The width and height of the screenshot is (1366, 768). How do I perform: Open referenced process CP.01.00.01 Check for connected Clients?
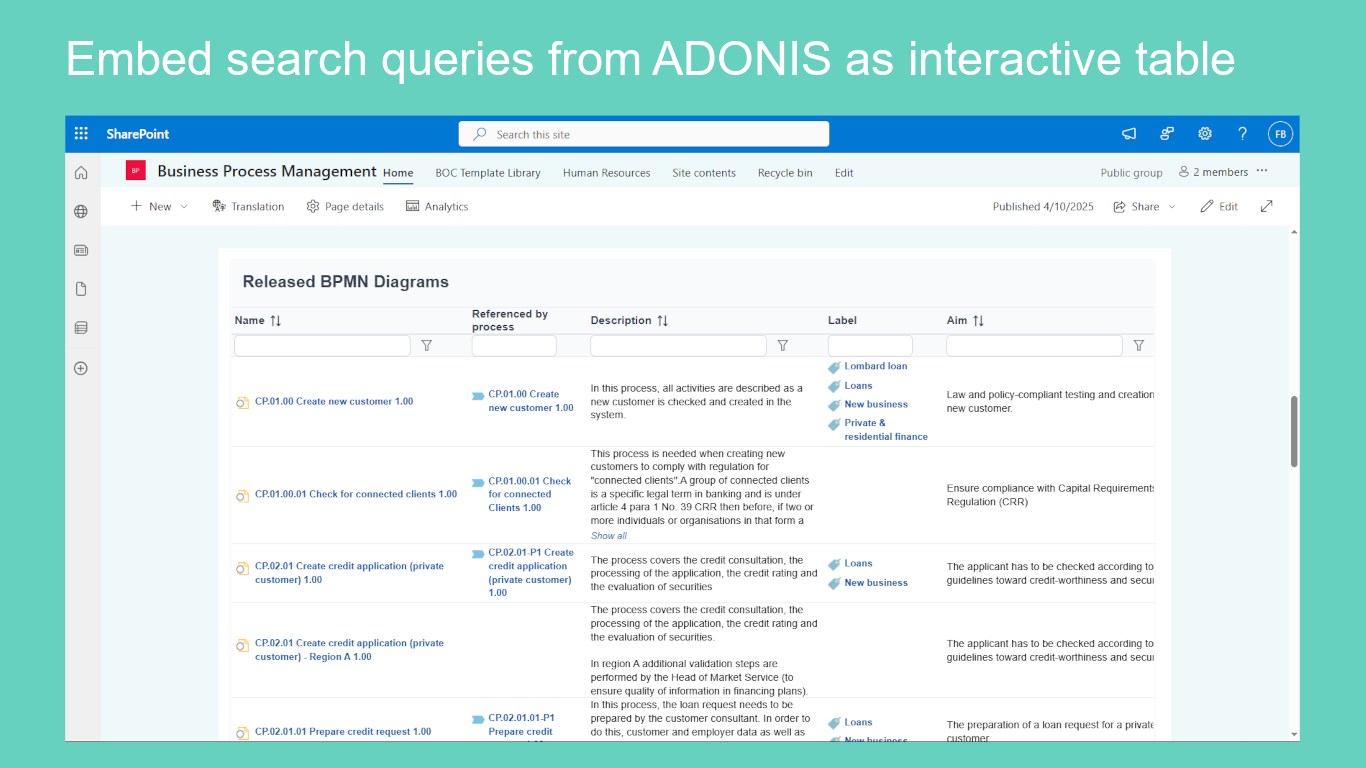click(530, 494)
